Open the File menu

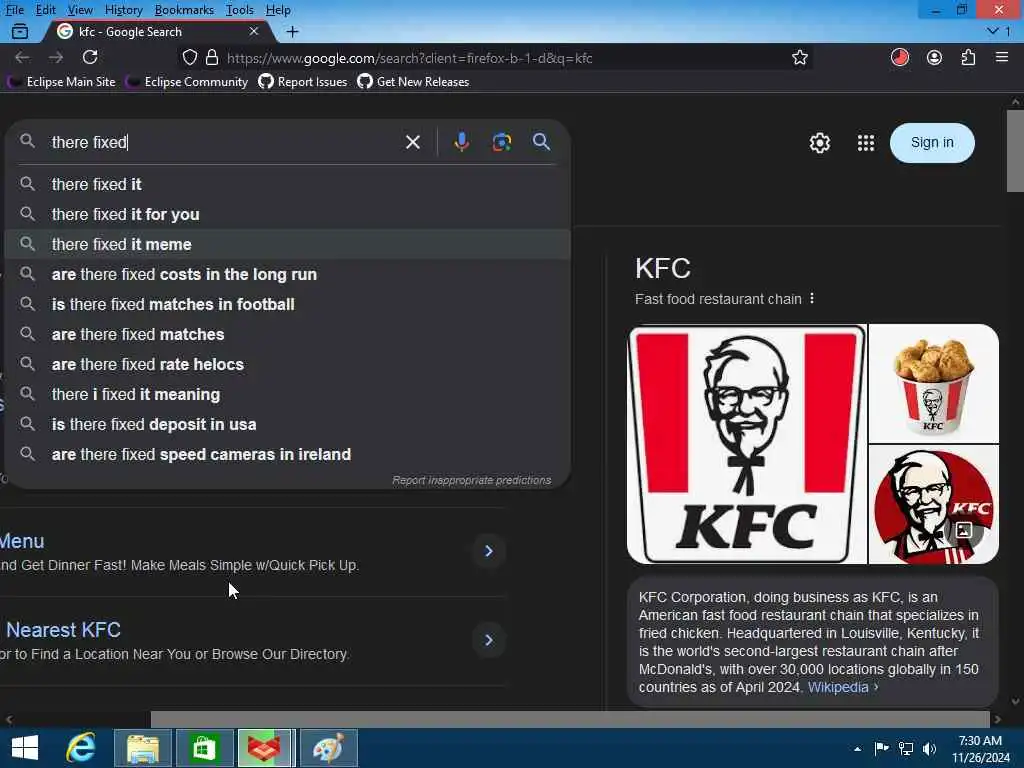click(14, 10)
